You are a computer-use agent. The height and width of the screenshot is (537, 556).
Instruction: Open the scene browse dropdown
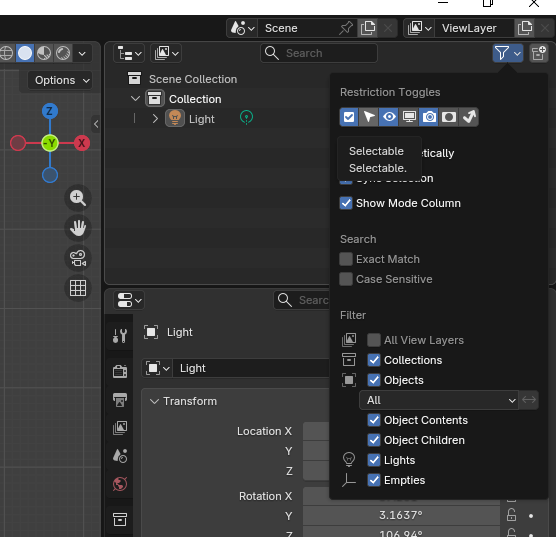pos(243,28)
